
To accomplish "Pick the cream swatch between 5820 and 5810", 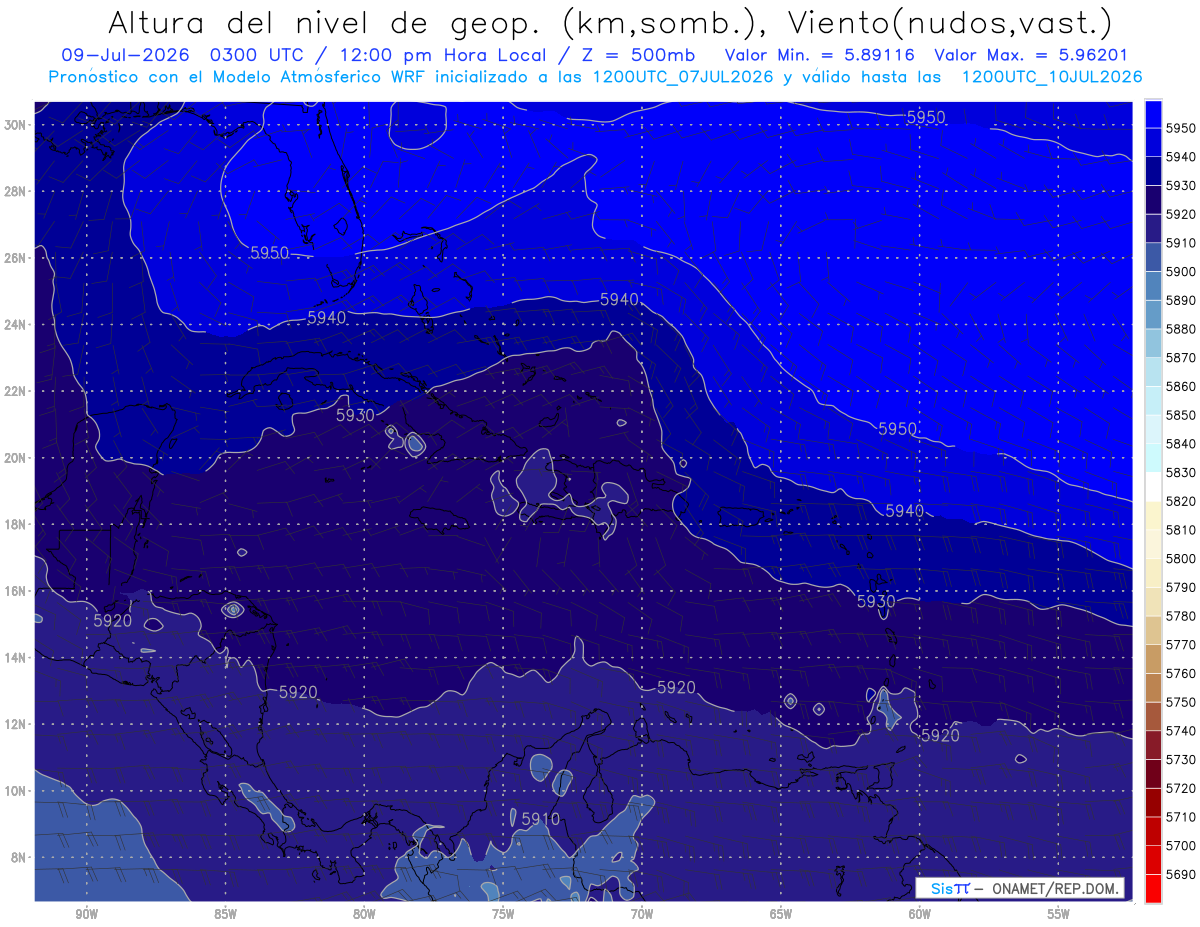I will click(1153, 515).
